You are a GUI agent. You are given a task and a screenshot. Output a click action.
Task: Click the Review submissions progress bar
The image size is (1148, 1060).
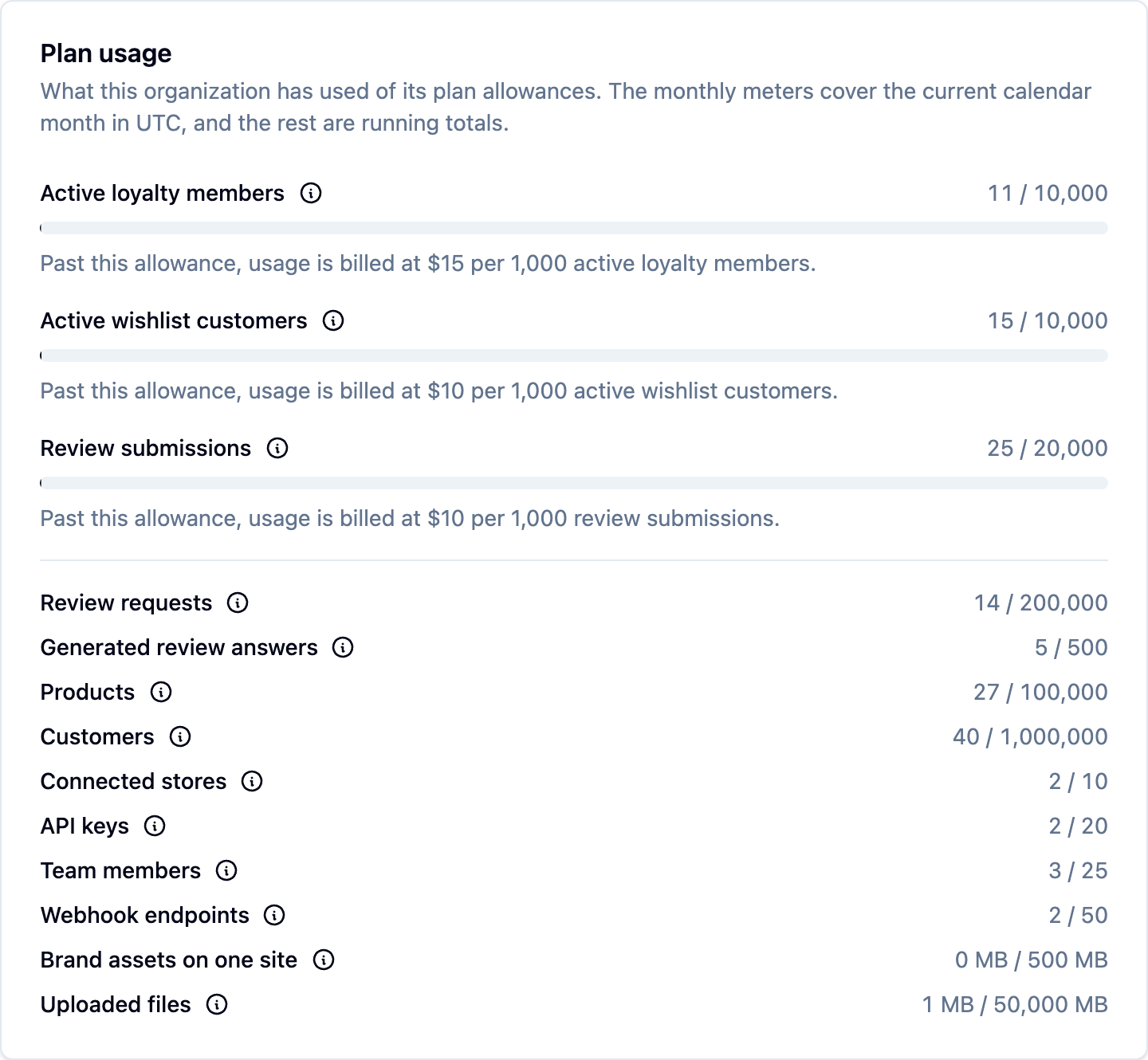click(x=574, y=483)
